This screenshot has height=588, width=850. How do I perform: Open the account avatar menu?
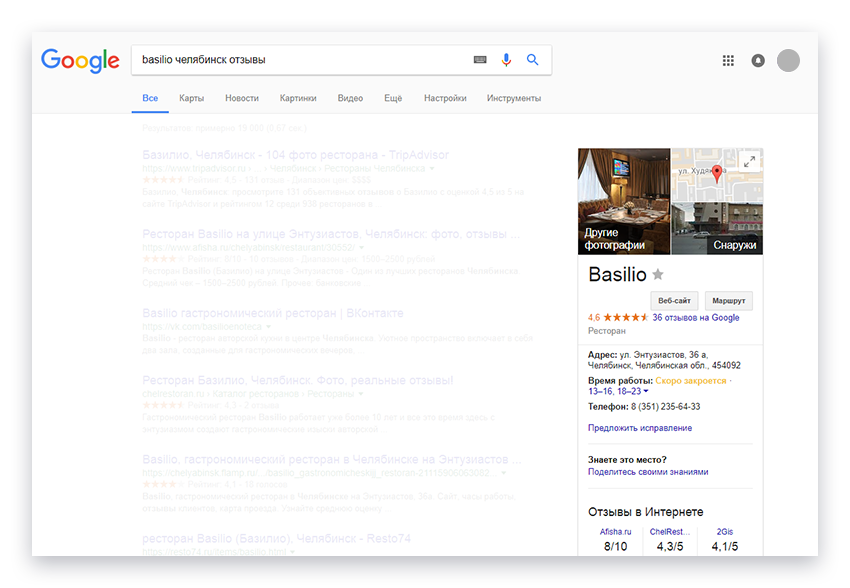pos(788,60)
